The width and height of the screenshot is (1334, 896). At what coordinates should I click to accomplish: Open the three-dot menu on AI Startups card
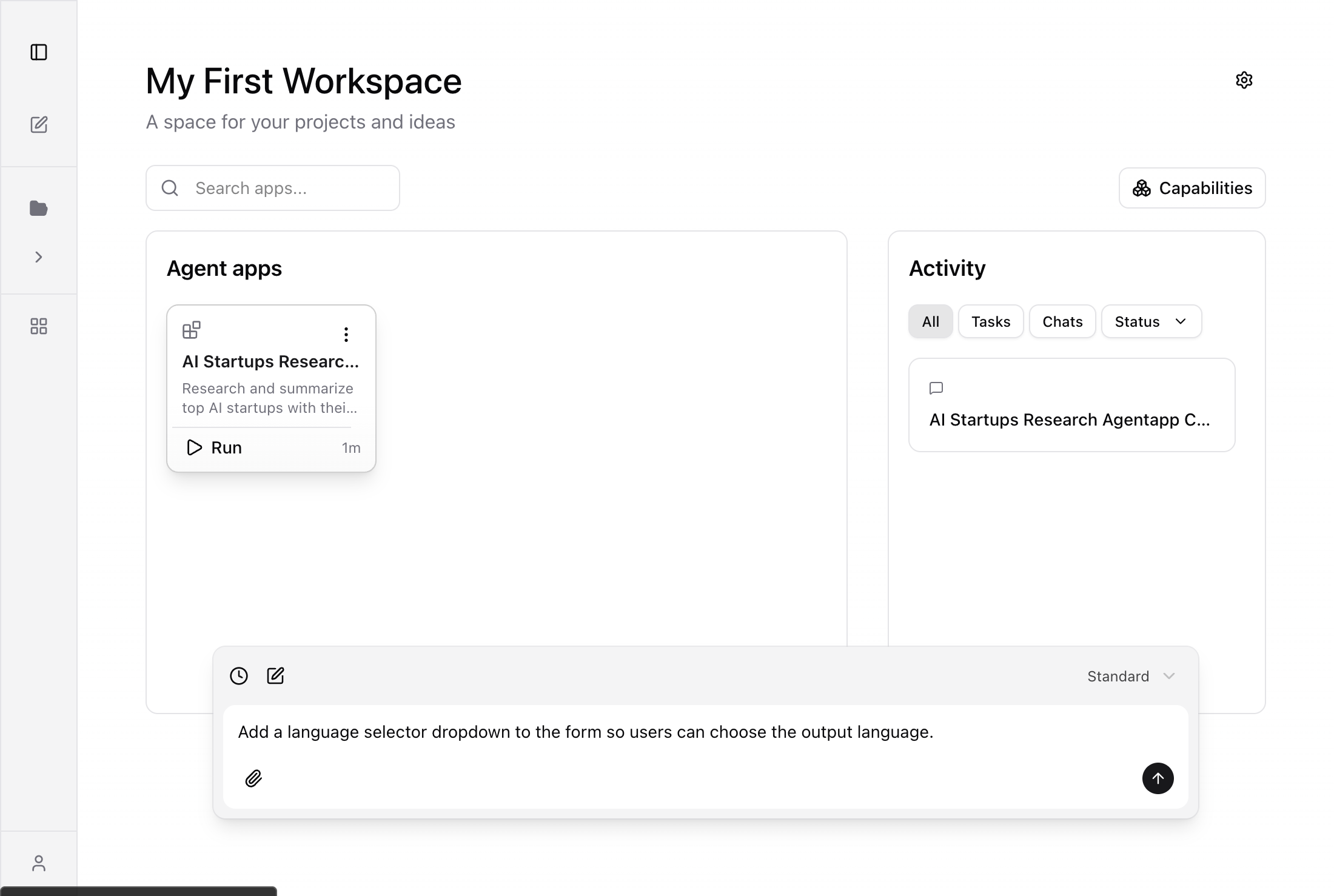tap(346, 334)
